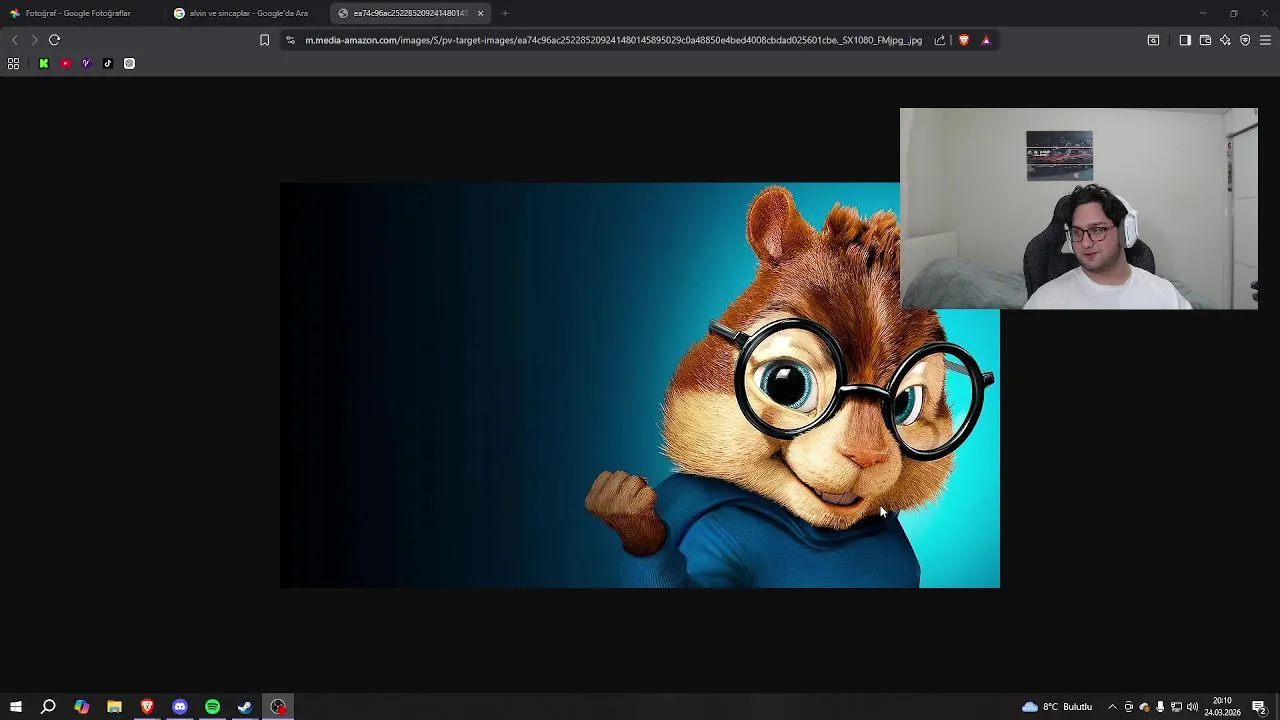Close the ea74c96ac image tab
Image resolution: width=1280 pixels, height=720 pixels.
480,13
